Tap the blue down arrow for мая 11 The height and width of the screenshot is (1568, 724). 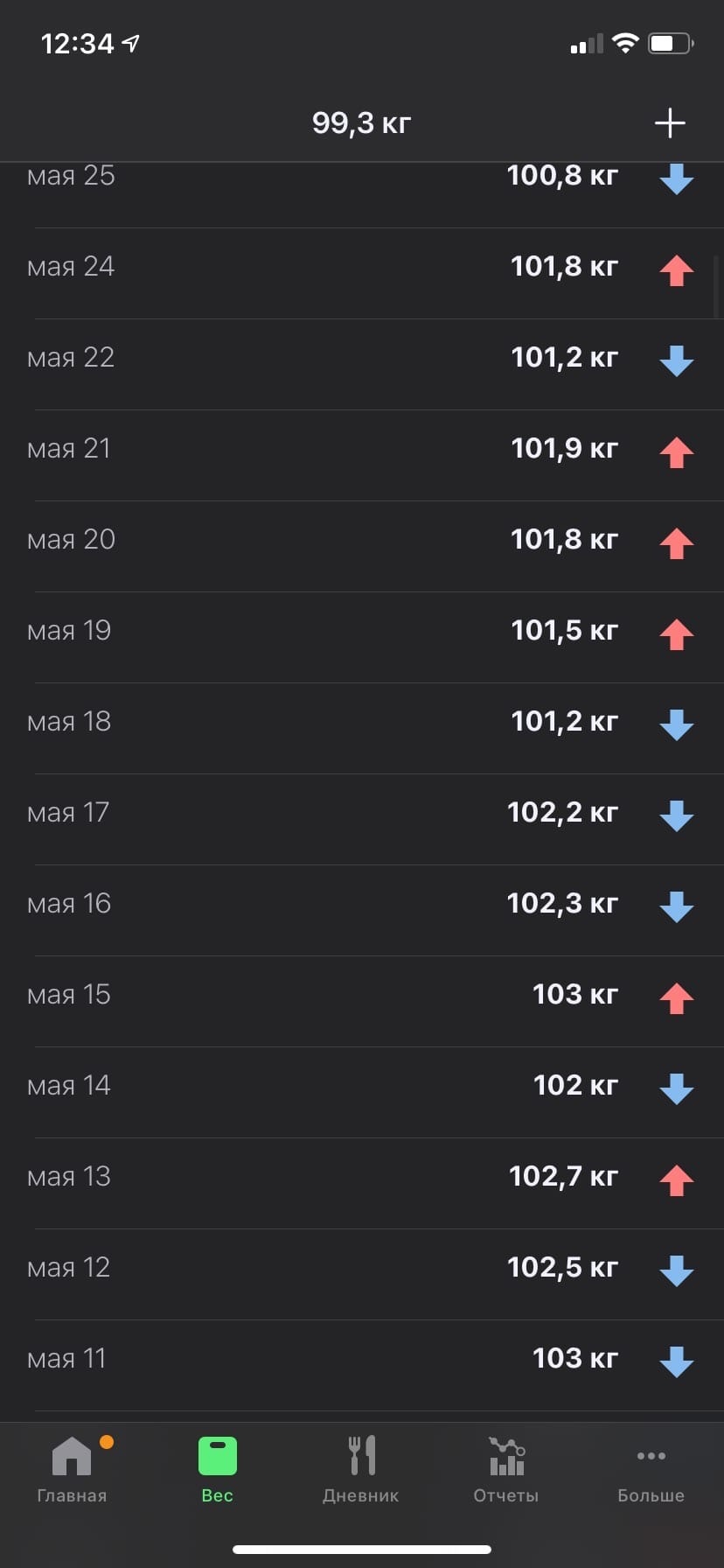(x=676, y=1362)
